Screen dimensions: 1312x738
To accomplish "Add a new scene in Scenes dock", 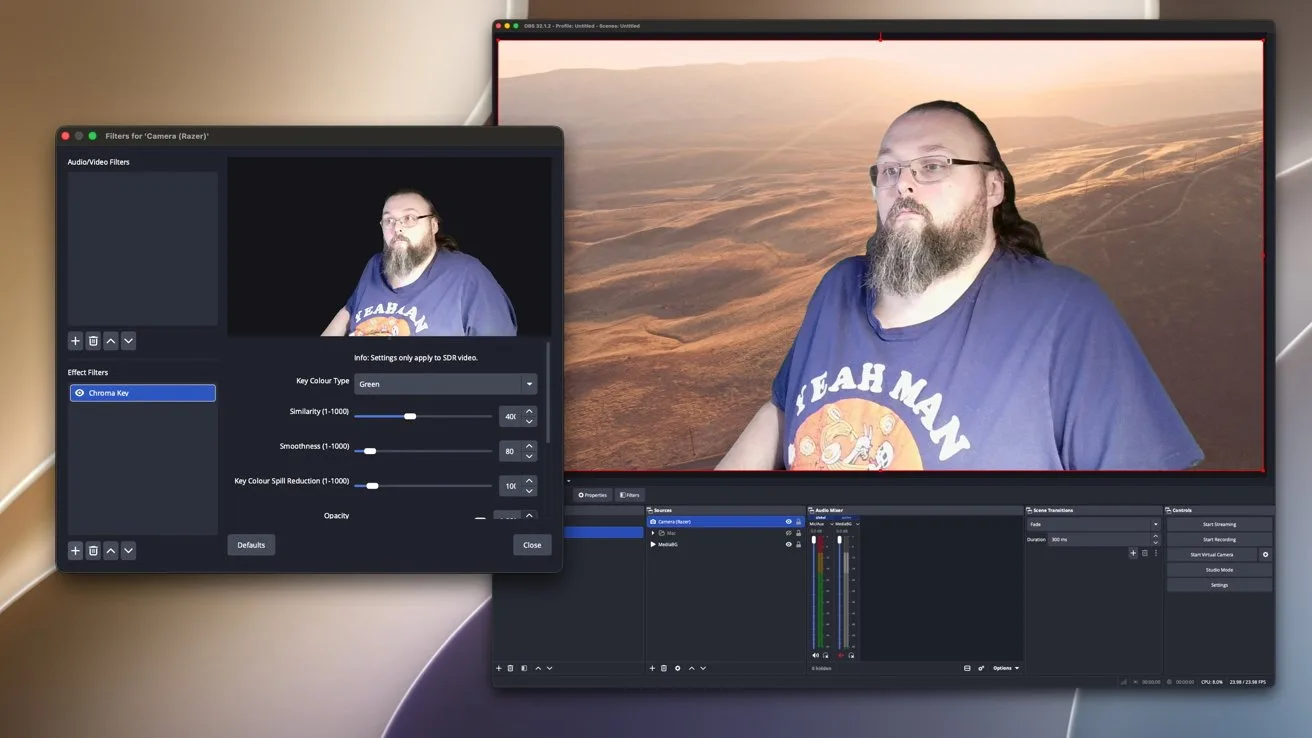I will point(499,668).
